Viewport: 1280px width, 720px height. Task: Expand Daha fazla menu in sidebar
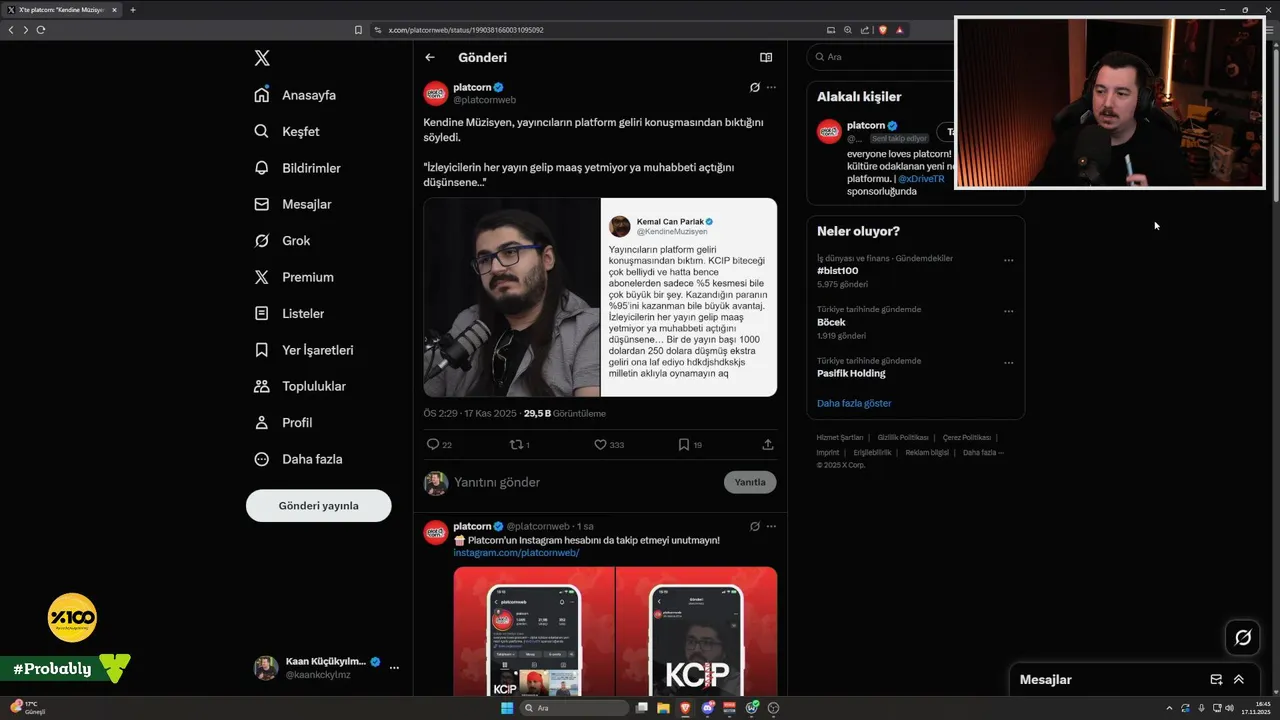298,459
